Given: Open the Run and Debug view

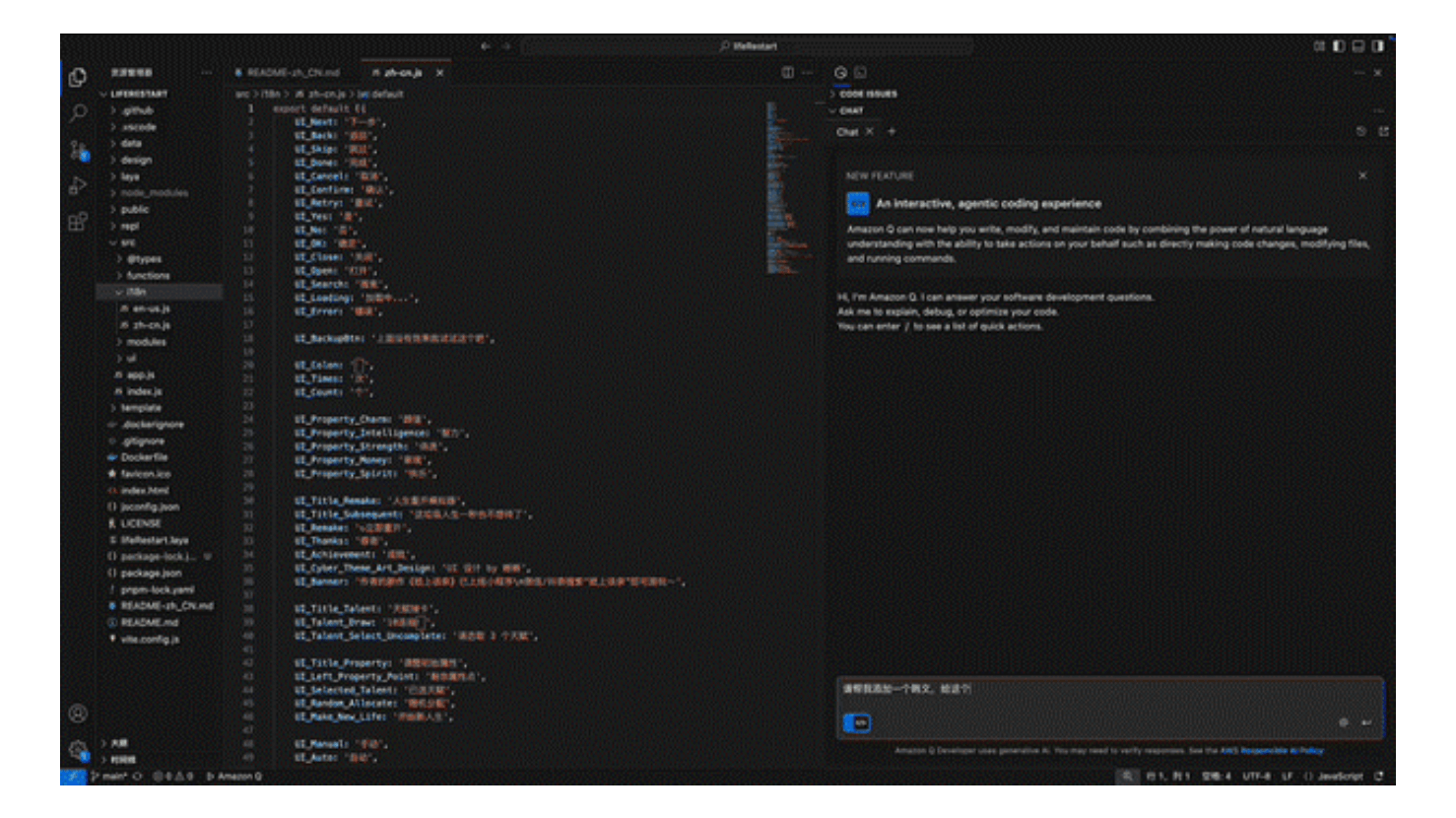Looking at the screenshot, I should (x=78, y=185).
